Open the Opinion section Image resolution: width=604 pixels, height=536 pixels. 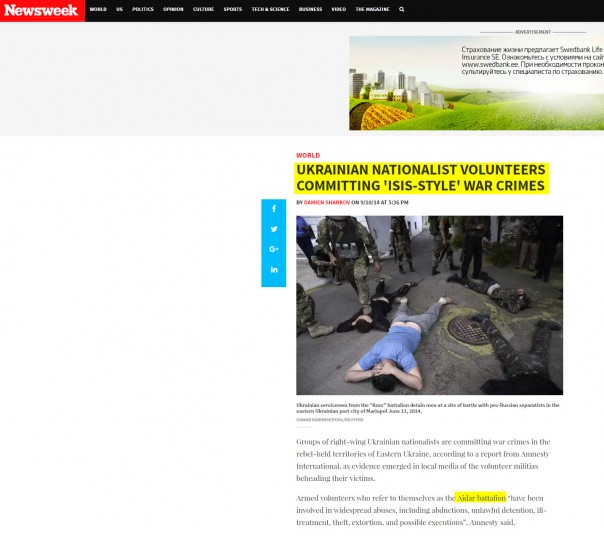tap(173, 9)
